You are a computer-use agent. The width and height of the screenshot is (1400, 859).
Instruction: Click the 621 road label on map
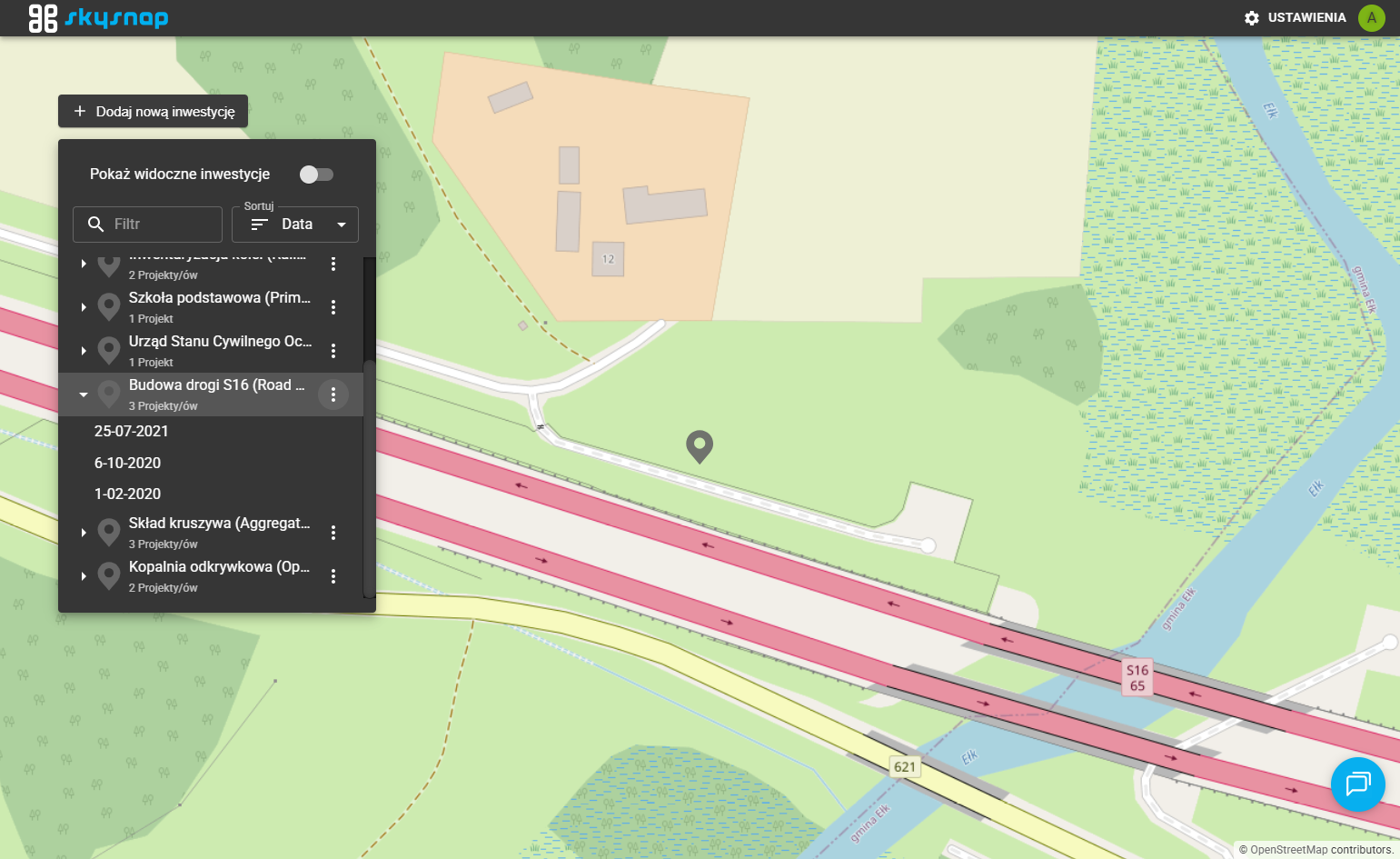click(905, 766)
